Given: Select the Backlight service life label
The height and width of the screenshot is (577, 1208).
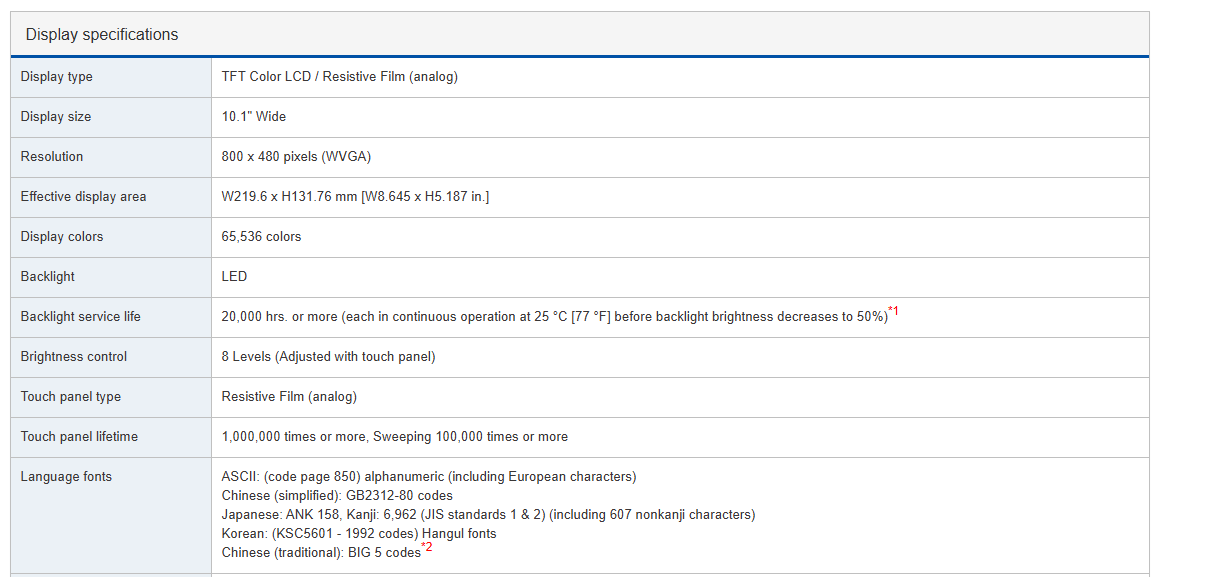Looking at the screenshot, I should (81, 317).
